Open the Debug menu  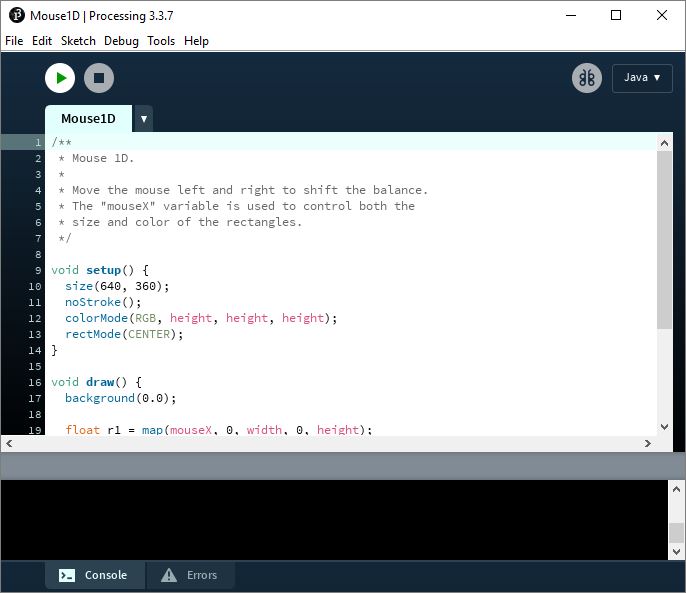121,41
